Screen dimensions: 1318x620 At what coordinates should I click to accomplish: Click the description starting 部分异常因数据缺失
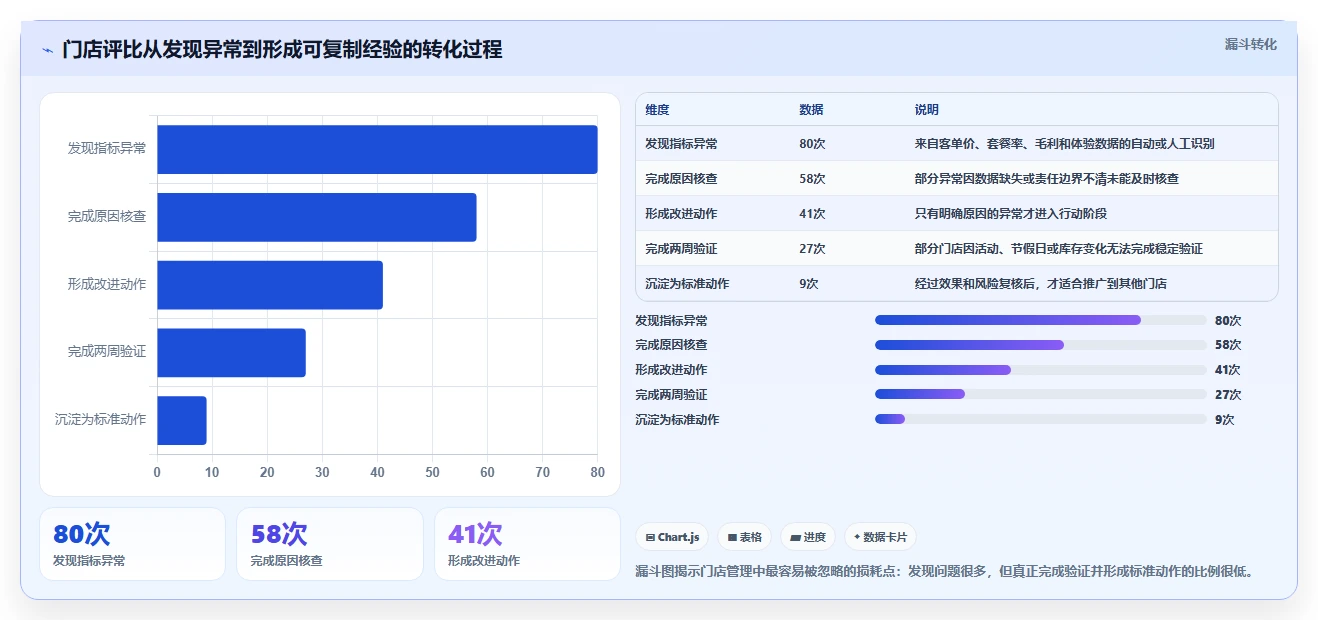1046,179
